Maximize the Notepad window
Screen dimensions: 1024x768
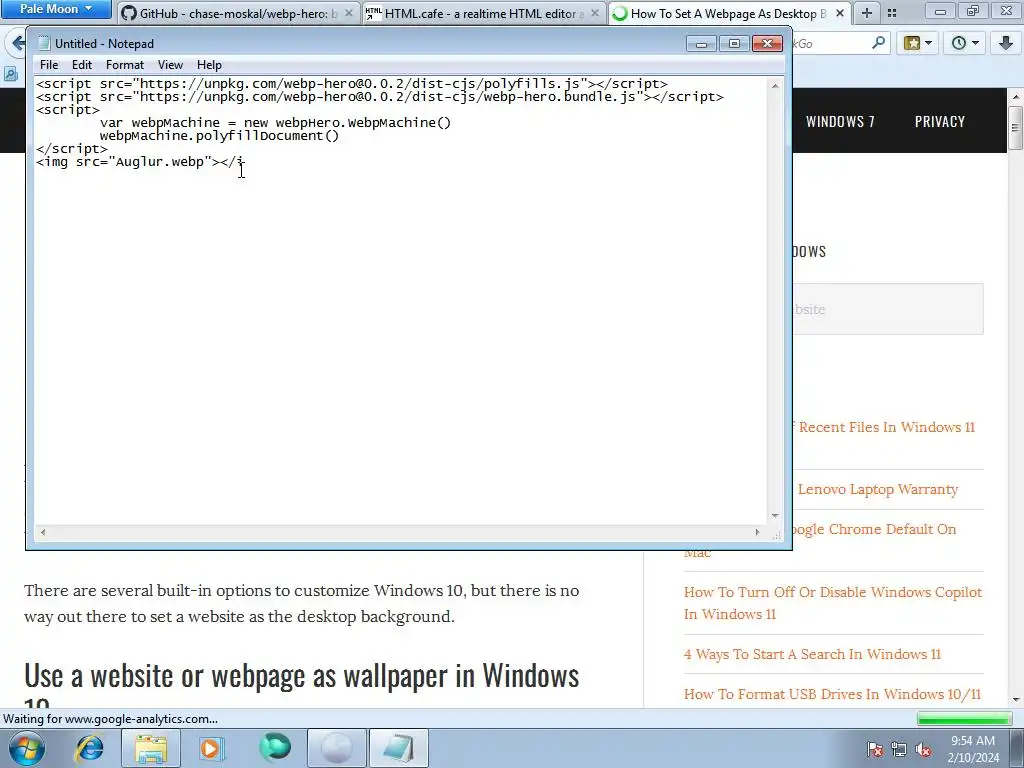[734, 44]
